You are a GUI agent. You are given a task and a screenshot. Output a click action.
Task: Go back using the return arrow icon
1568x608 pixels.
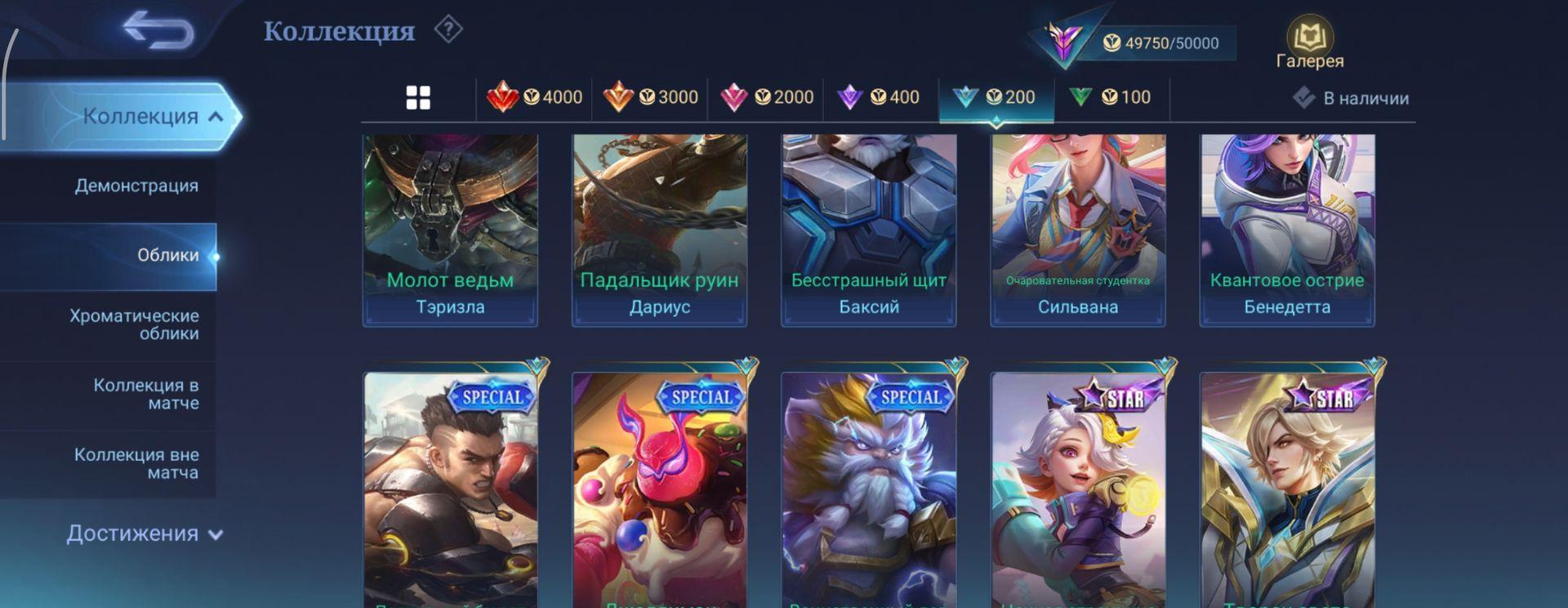tap(158, 31)
